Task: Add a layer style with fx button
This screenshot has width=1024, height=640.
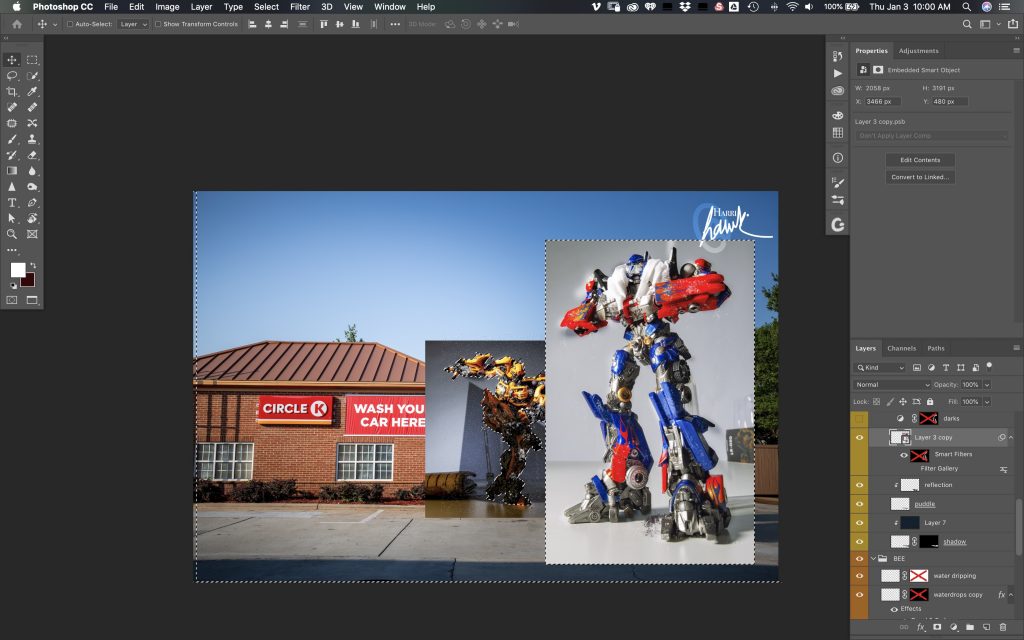Action: pyautogui.click(x=921, y=628)
